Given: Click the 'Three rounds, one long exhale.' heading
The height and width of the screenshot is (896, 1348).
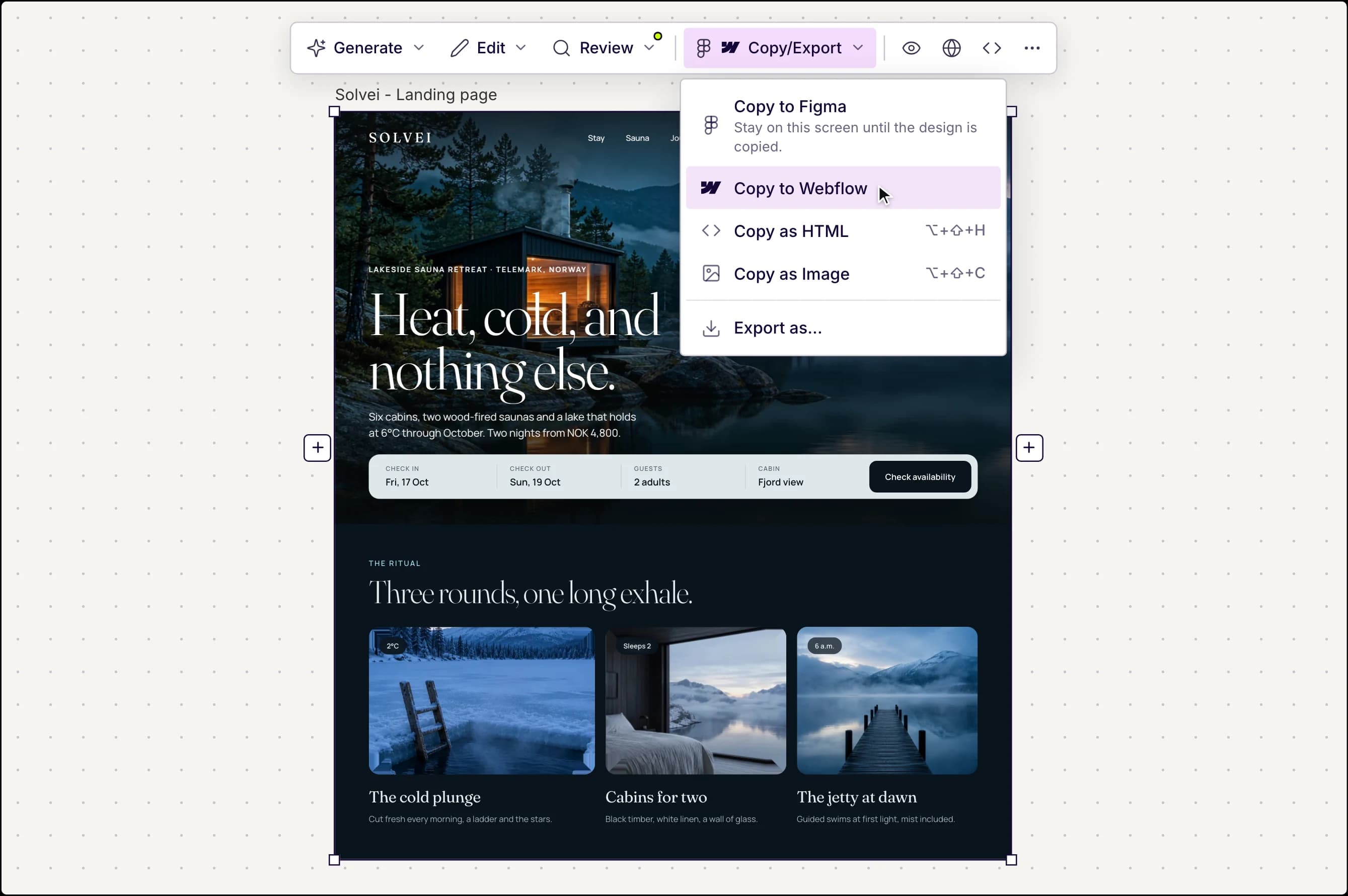Looking at the screenshot, I should pos(531,593).
